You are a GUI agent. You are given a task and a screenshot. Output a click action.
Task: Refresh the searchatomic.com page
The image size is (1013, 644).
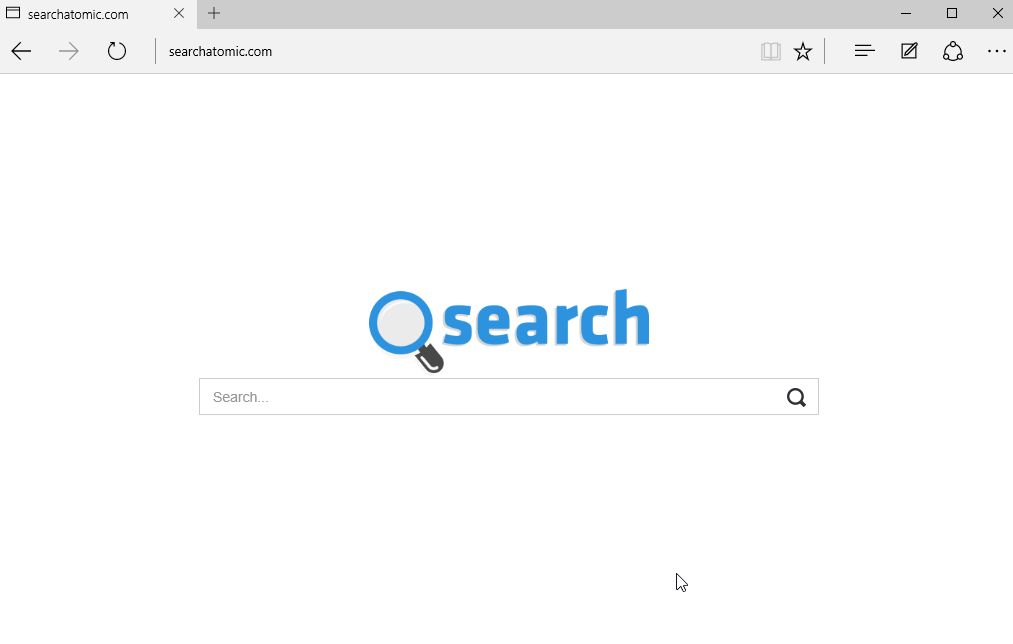[116, 51]
